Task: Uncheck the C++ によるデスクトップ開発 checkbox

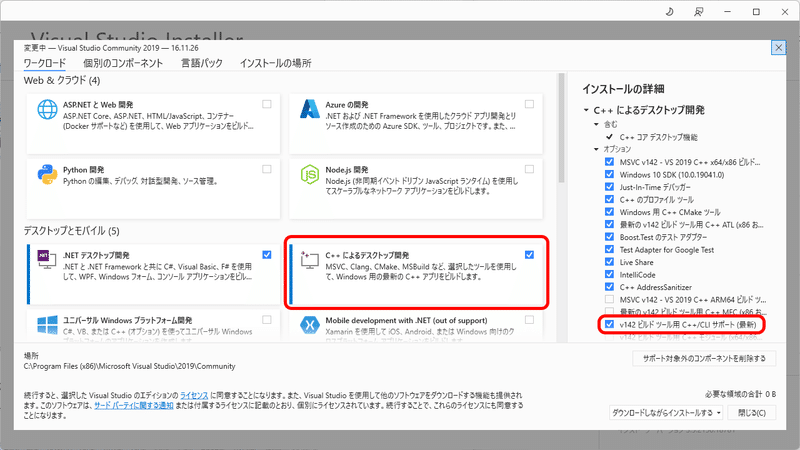Action: click(530, 255)
